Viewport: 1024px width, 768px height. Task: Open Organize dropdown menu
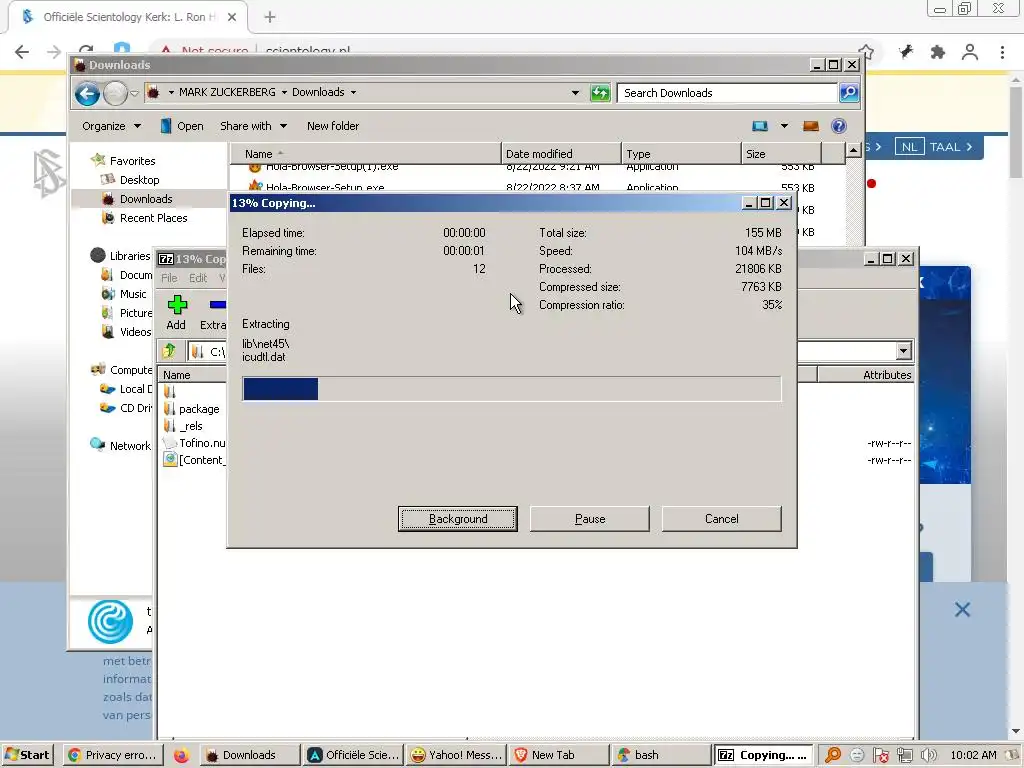[111, 126]
